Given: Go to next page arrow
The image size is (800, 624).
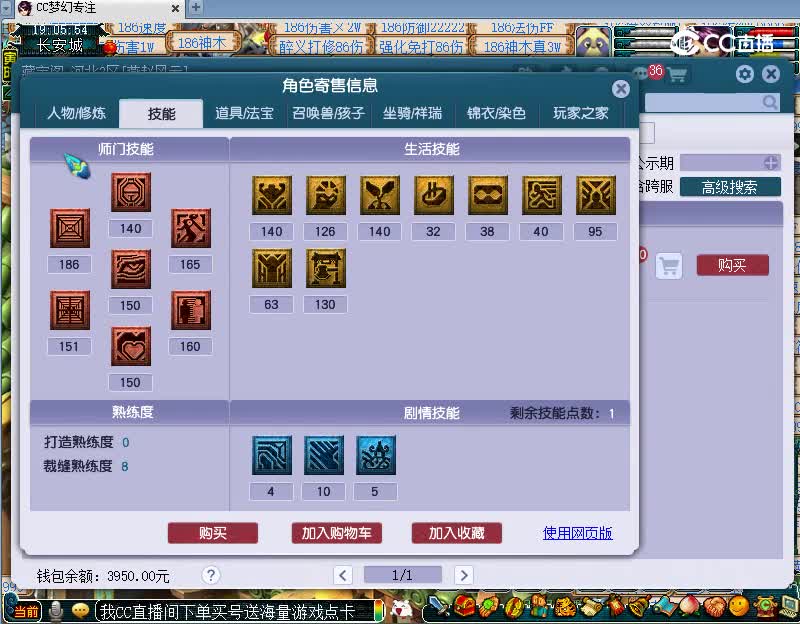Looking at the screenshot, I should point(464,576).
